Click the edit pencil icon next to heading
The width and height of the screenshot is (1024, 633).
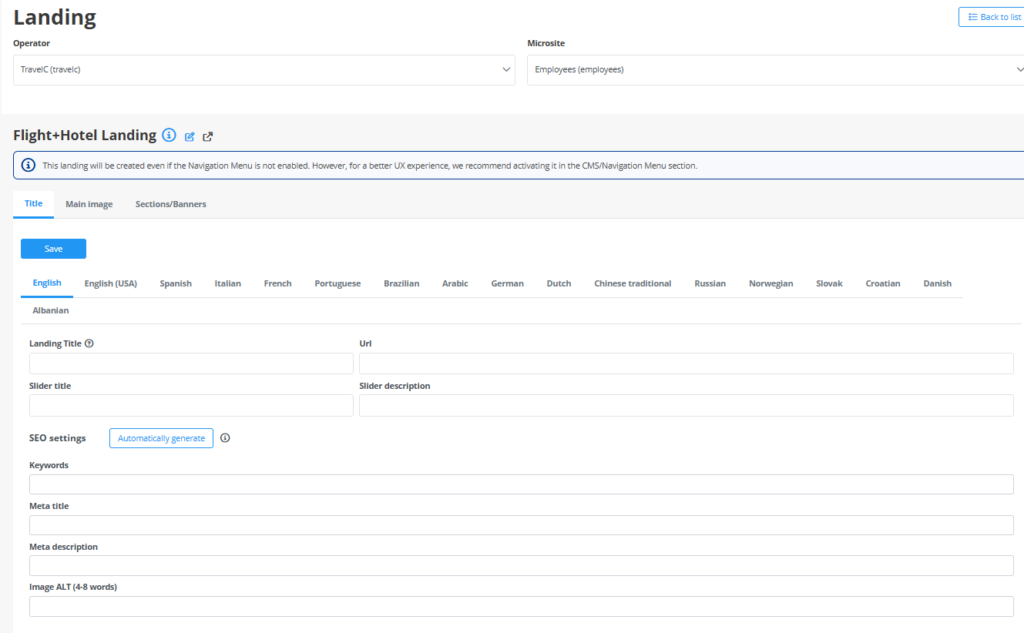[x=190, y=136]
